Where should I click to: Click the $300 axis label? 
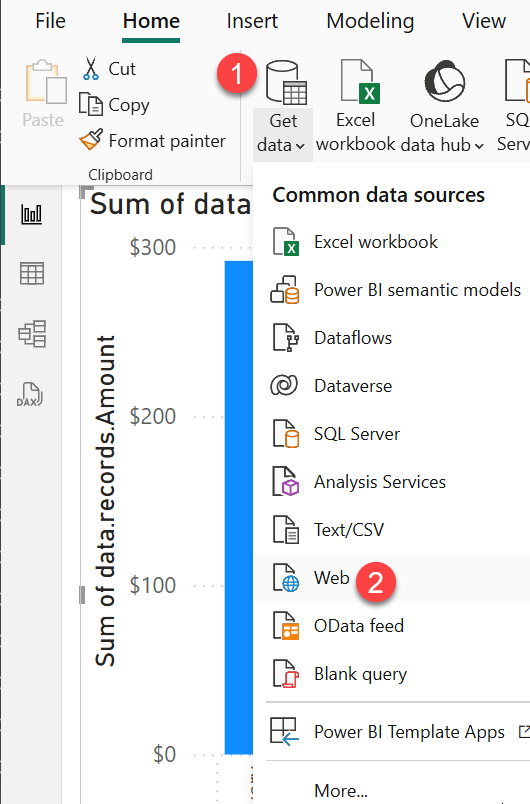pyautogui.click(x=152, y=247)
